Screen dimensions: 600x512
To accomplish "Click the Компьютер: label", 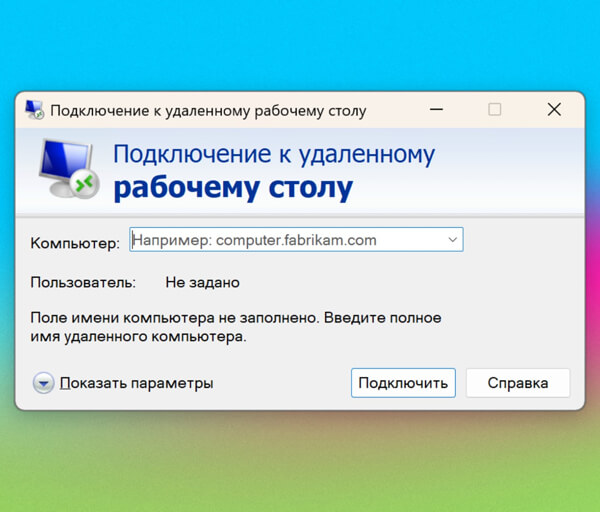I will pyautogui.click(x=75, y=243).
